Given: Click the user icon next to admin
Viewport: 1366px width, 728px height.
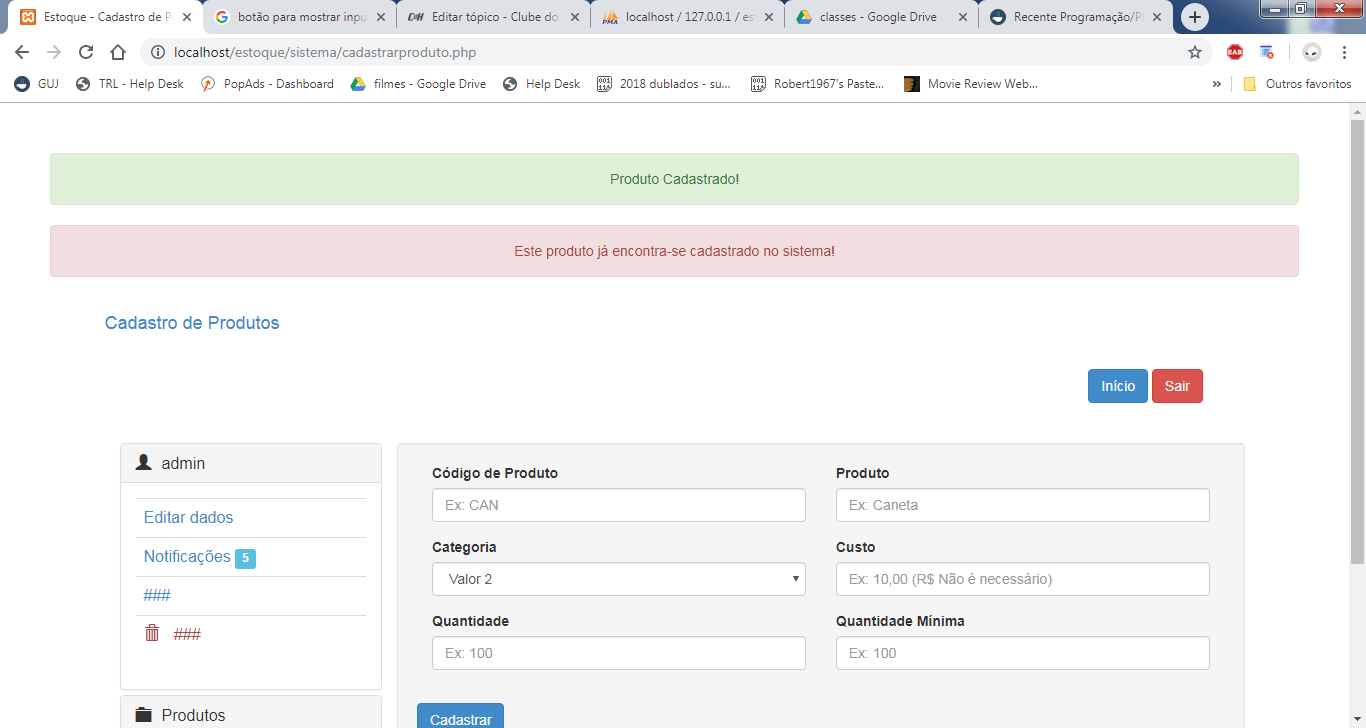Looking at the screenshot, I should click(144, 463).
